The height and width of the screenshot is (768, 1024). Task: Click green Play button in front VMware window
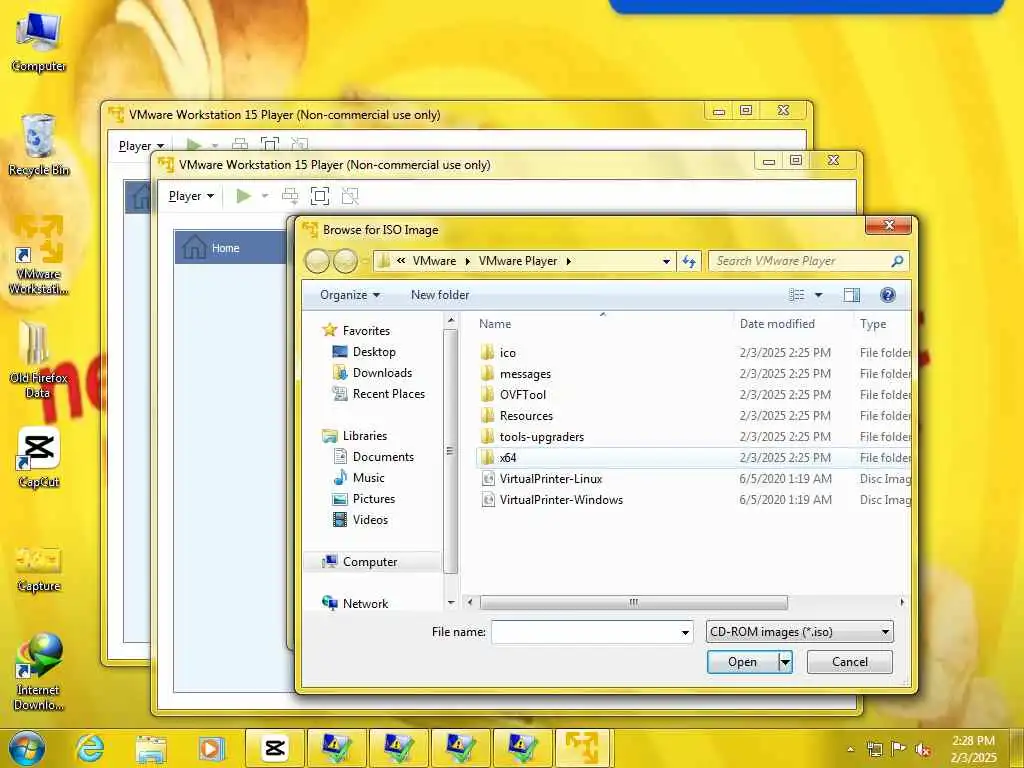coord(244,196)
